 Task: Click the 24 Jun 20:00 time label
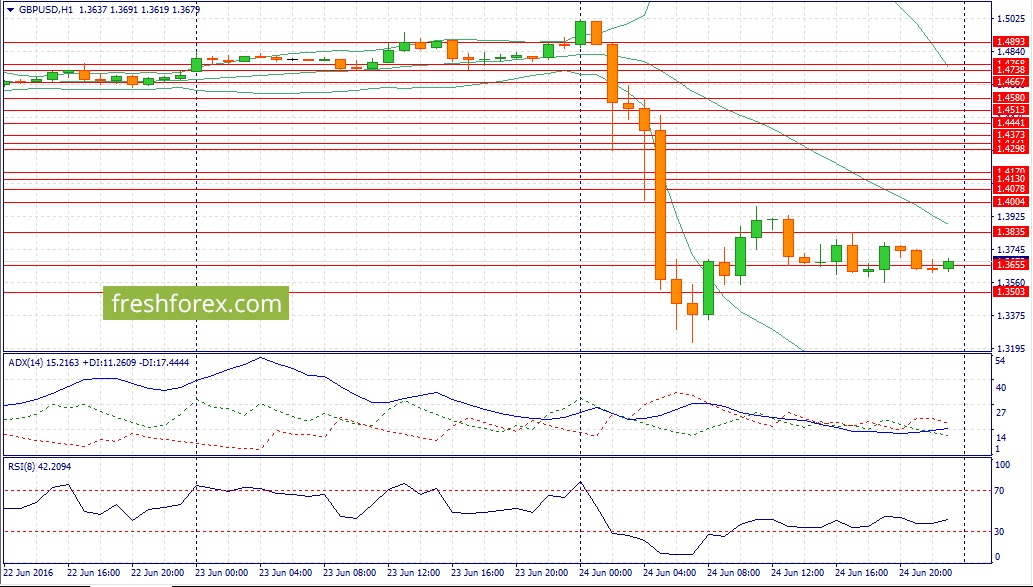click(924, 574)
